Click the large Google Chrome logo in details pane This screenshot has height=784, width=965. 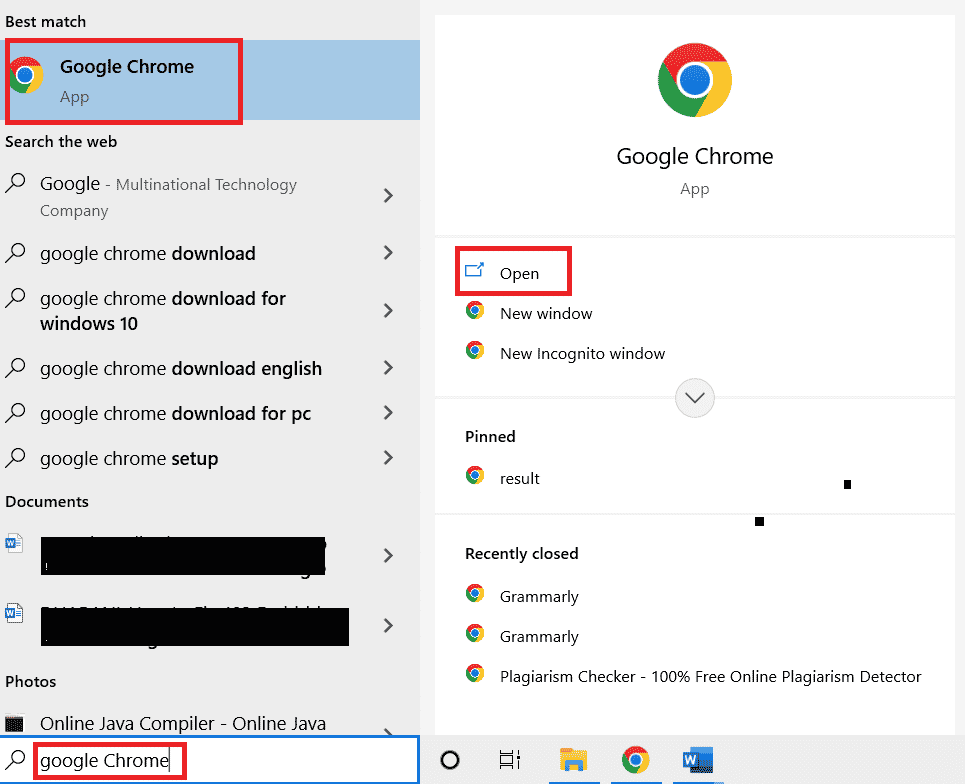click(694, 80)
